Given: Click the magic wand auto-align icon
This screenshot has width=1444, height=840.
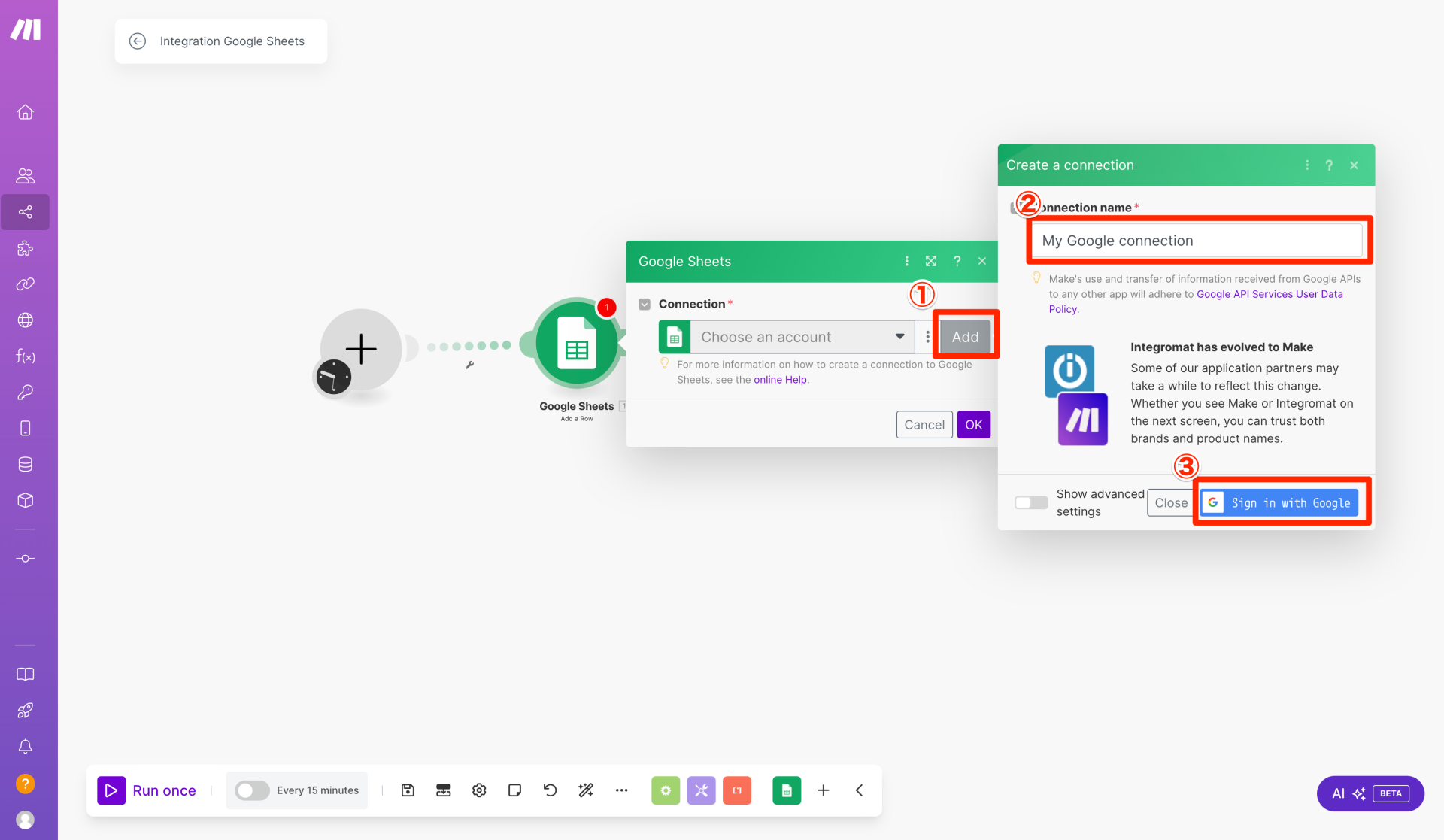Looking at the screenshot, I should pyautogui.click(x=586, y=790).
